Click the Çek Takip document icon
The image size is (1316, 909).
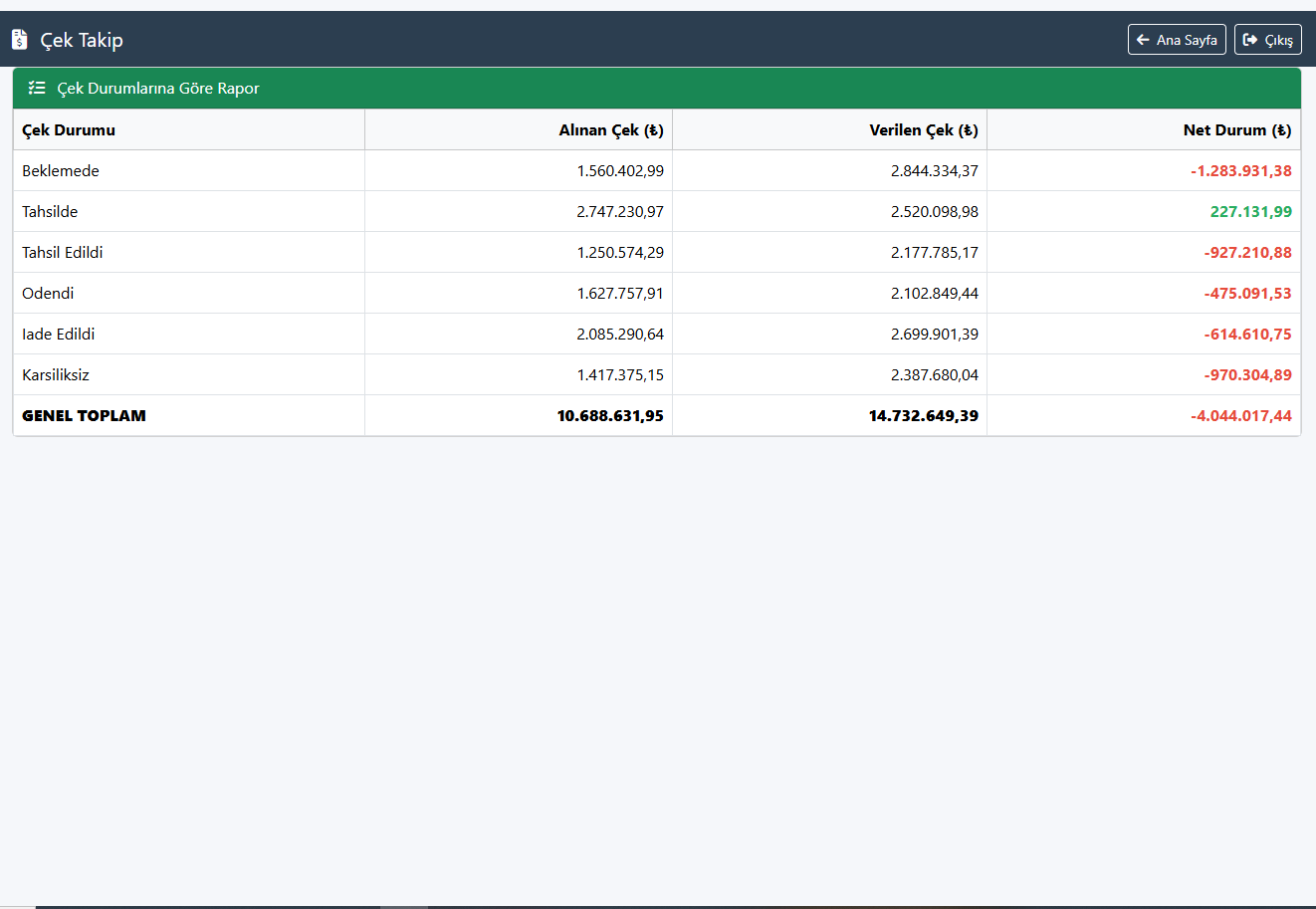pos(19,40)
